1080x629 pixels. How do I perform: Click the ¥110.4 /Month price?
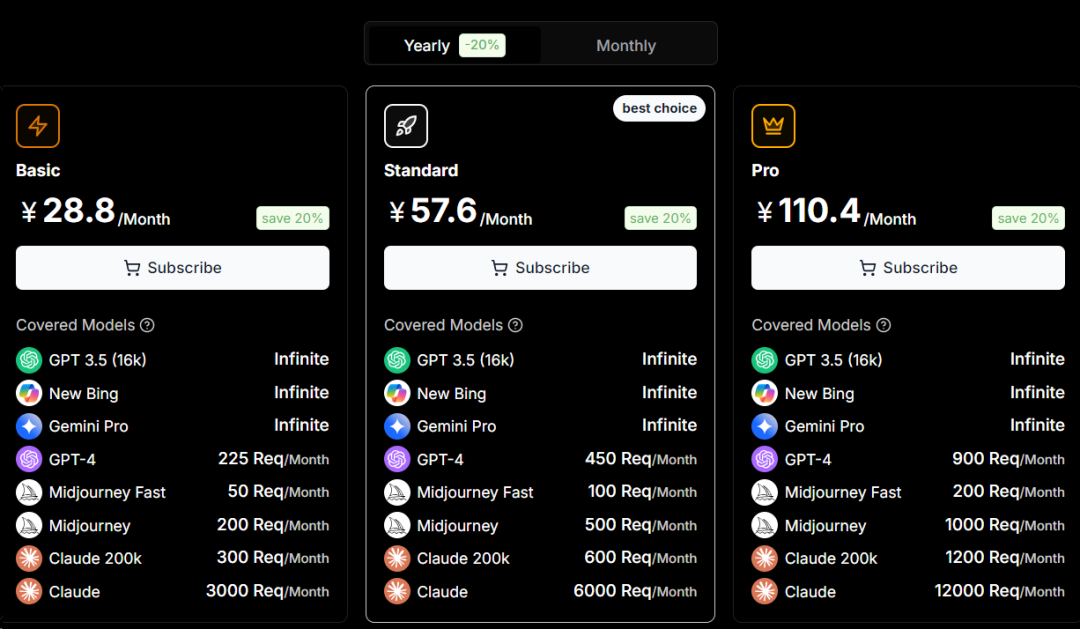(x=836, y=212)
